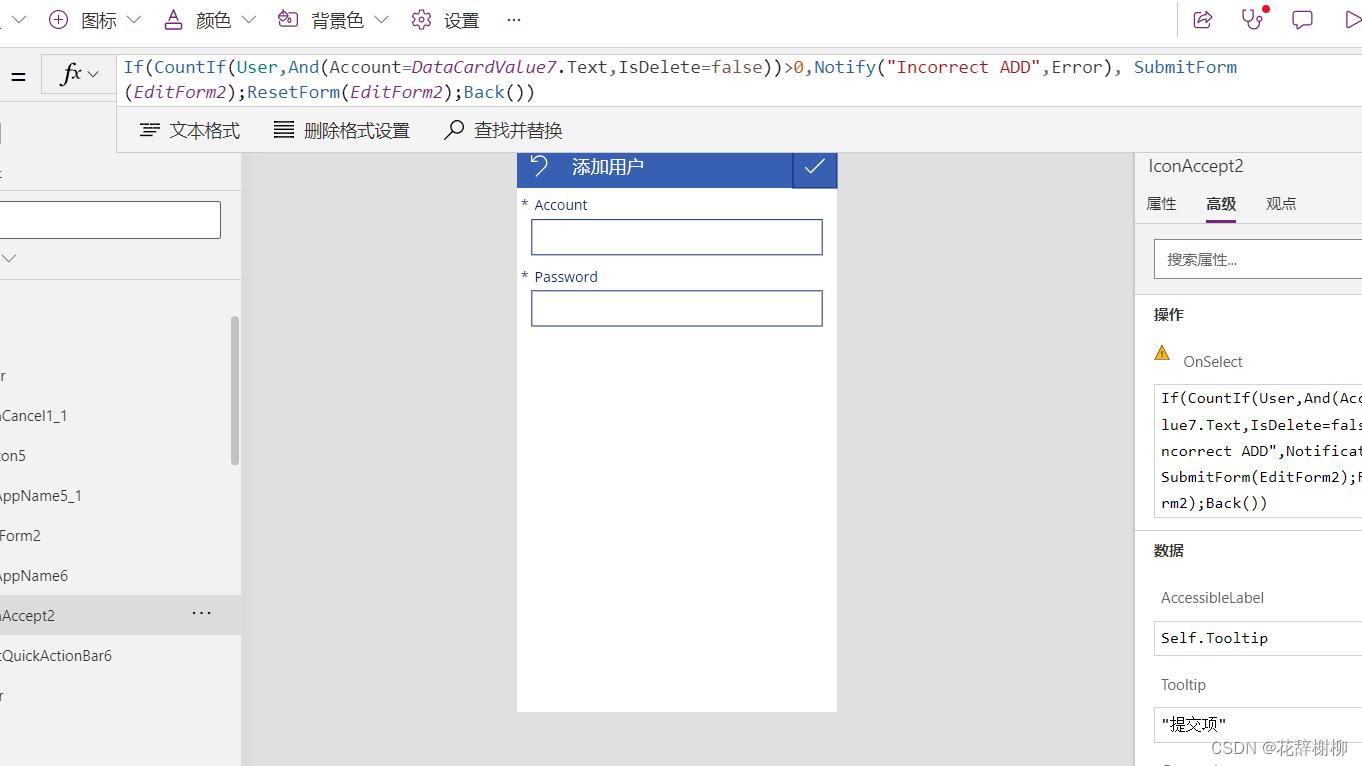This screenshot has height=766, width=1362.
Task: Click the share icon at top right
Action: (x=1203, y=20)
